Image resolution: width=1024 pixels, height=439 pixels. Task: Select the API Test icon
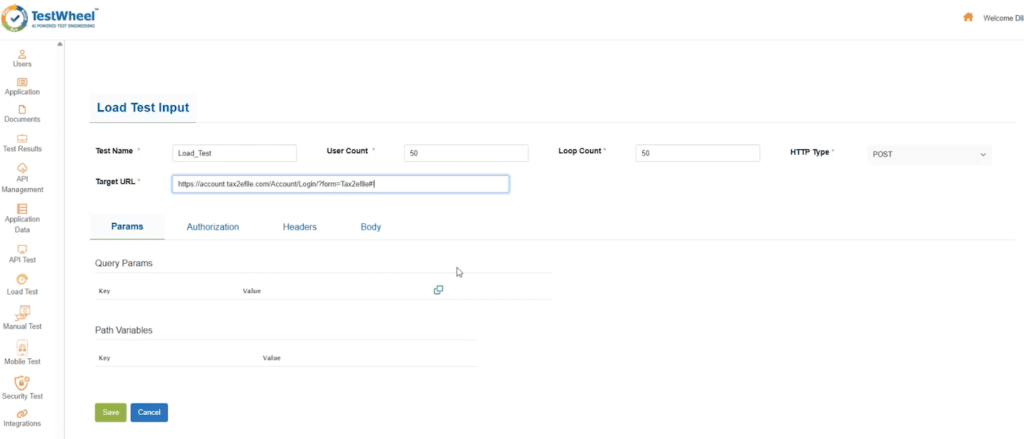[22, 249]
